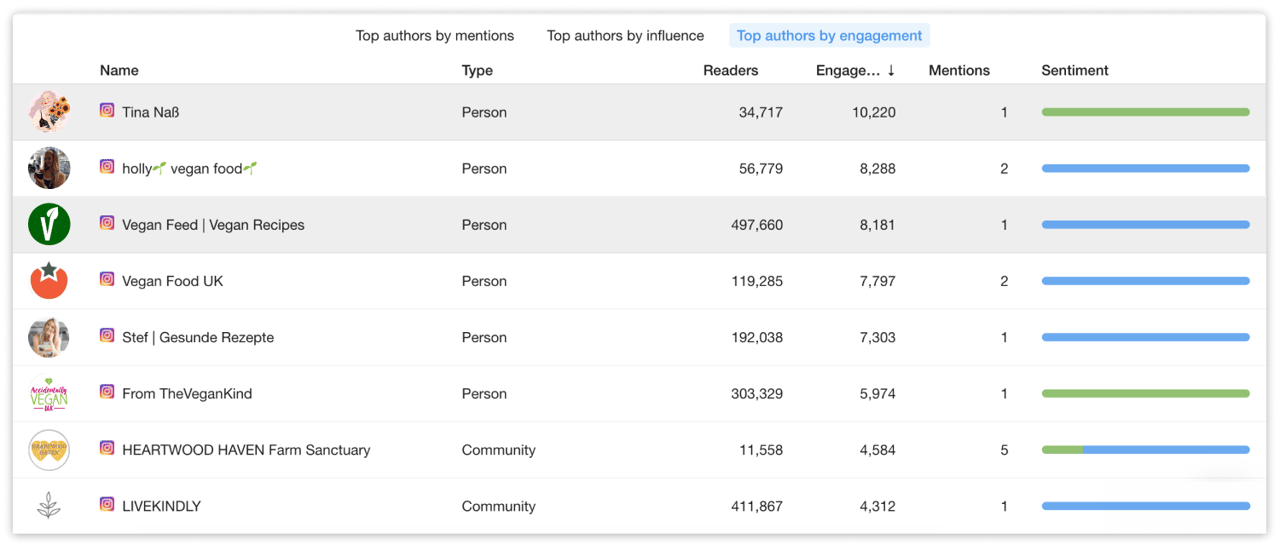
Task: Click Instagram icon beside Vegan Feed
Action: pos(107,223)
